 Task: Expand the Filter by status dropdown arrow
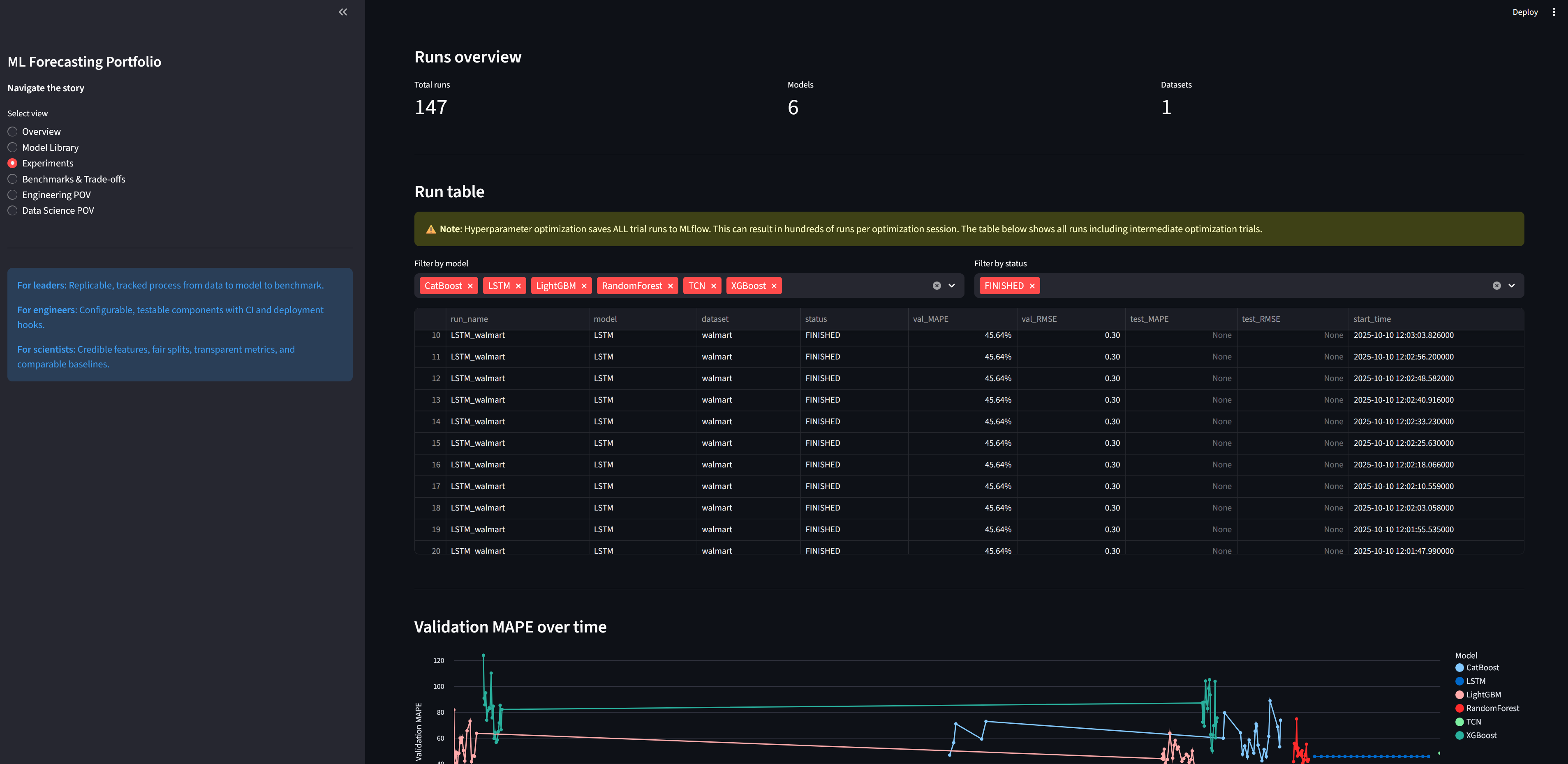(1511, 286)
